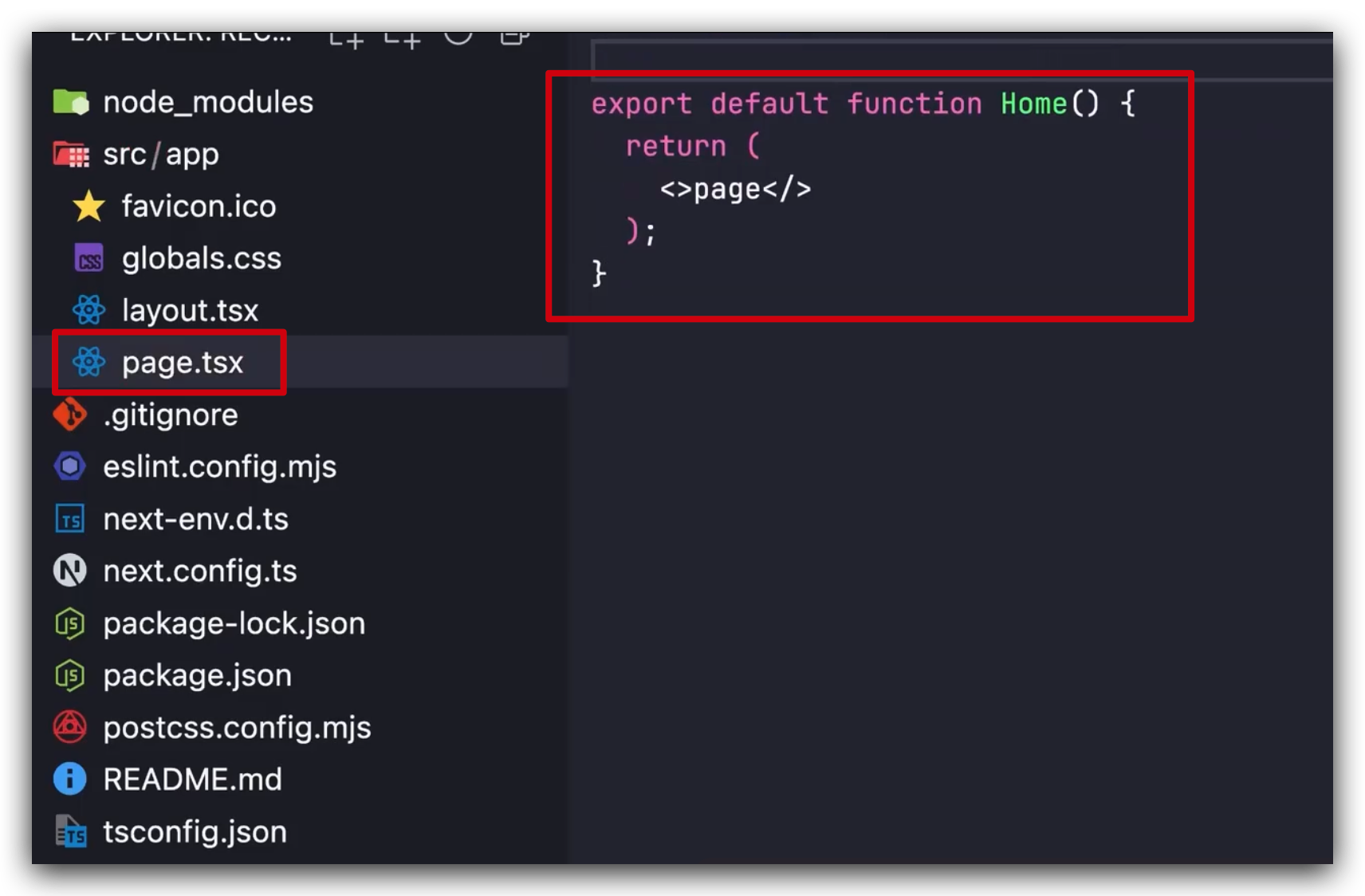
Task: Click the star icon beside favicon.ico
Action: (x=89, y=206)
